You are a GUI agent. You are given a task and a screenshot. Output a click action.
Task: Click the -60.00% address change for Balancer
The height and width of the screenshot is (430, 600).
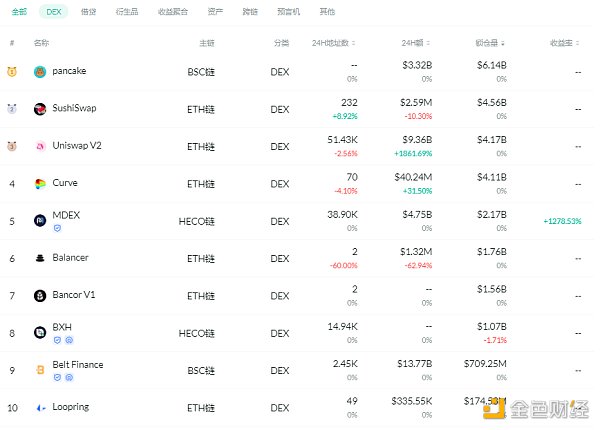(x=343, y=265)
